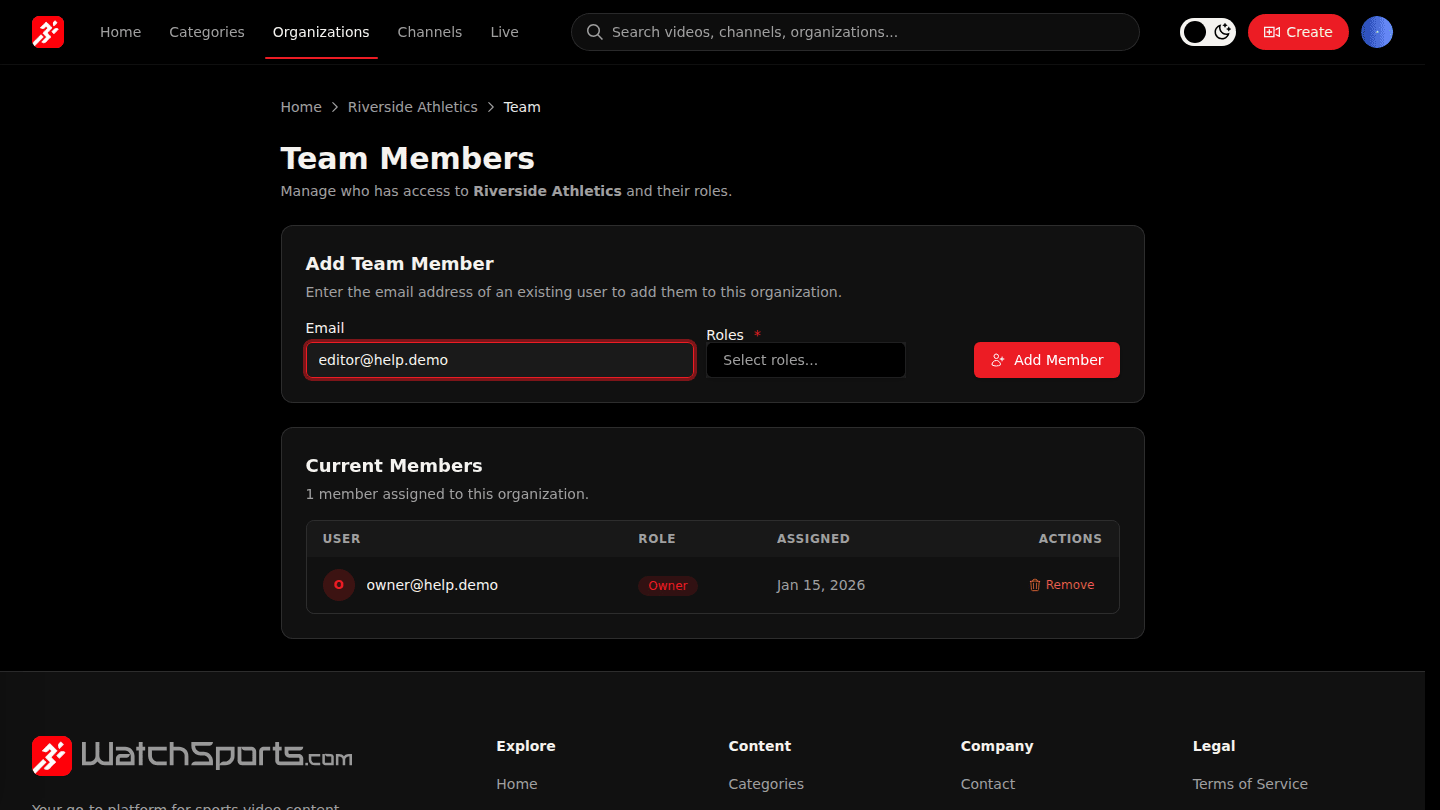Viewport: 1440px width, 810px height.
Task: Remove owner@help.demo from the team
Action: click(1062, 585)
